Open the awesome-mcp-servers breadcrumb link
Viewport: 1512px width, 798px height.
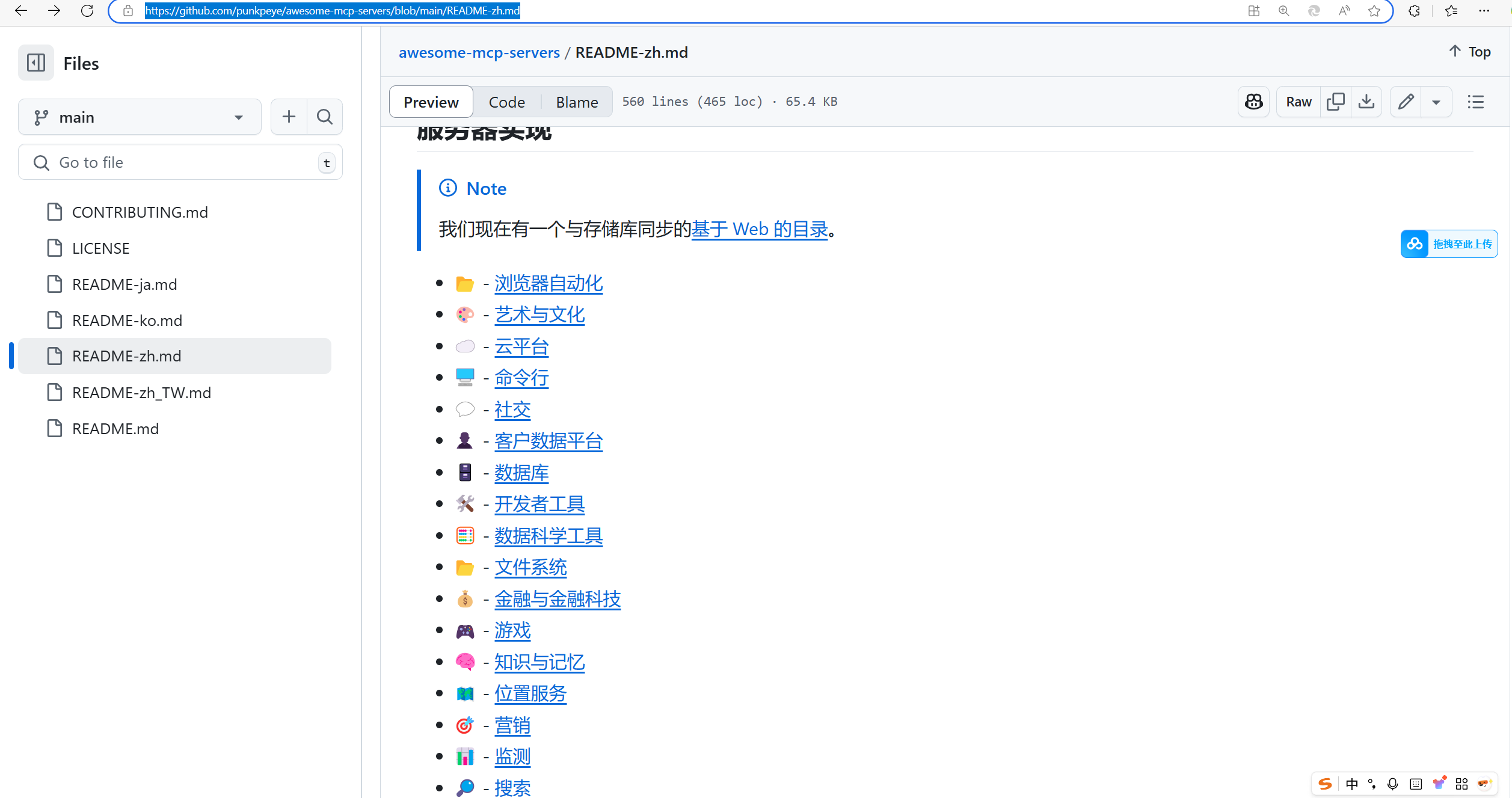[x=479, y=52]
